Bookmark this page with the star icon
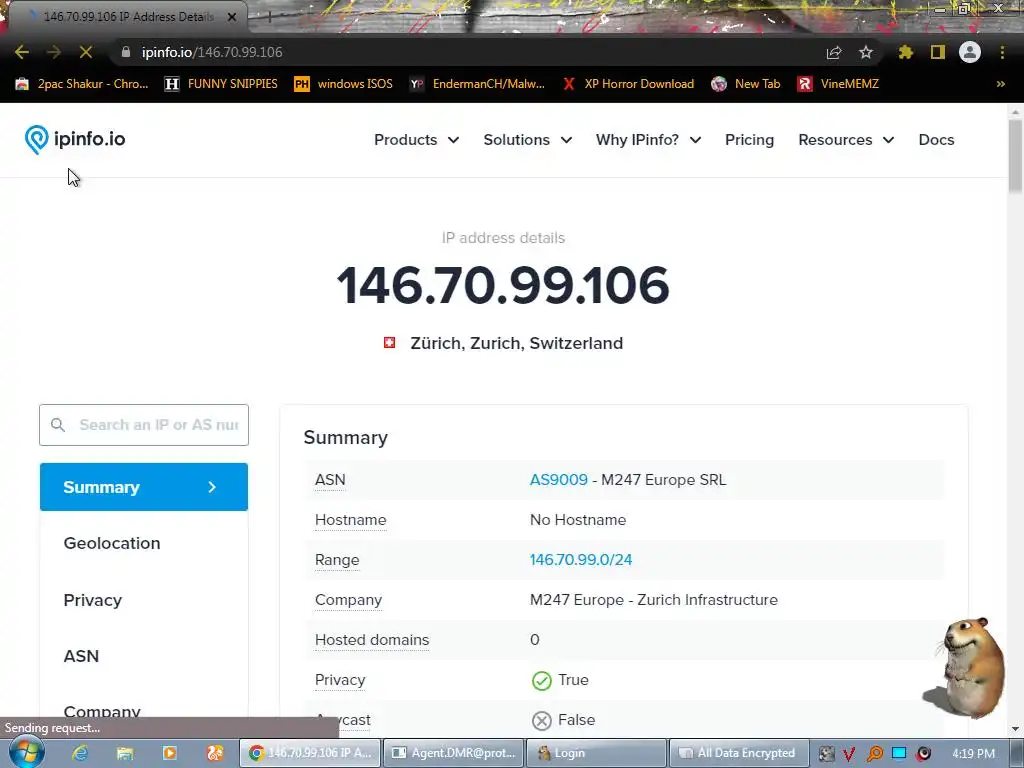 pos(866,52)
